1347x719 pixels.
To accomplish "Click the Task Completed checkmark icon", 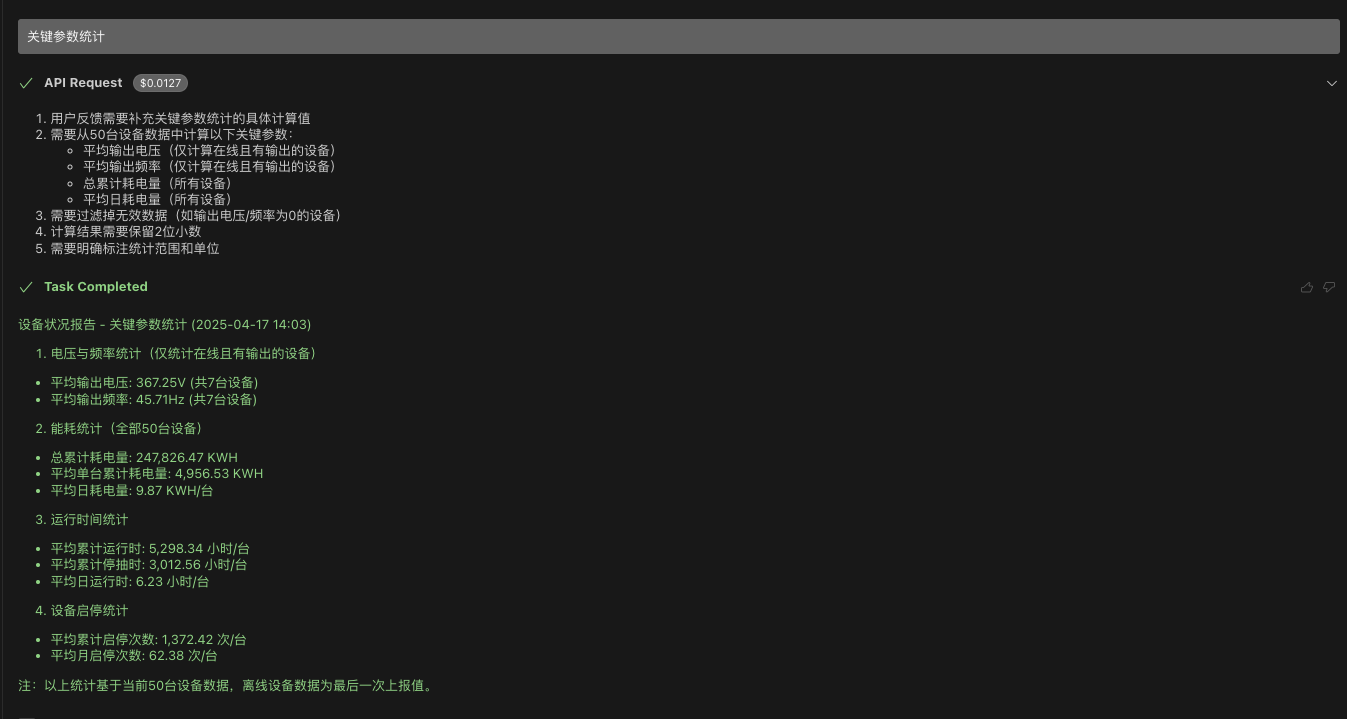I will (26, 287).
